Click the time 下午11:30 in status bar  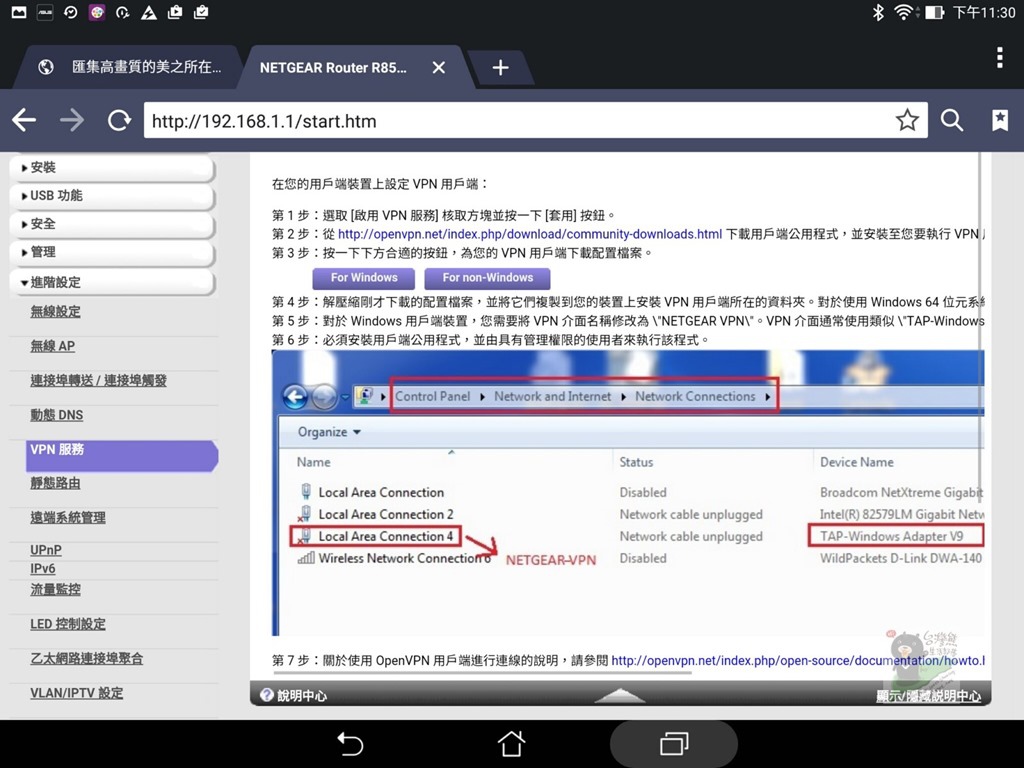984,12
